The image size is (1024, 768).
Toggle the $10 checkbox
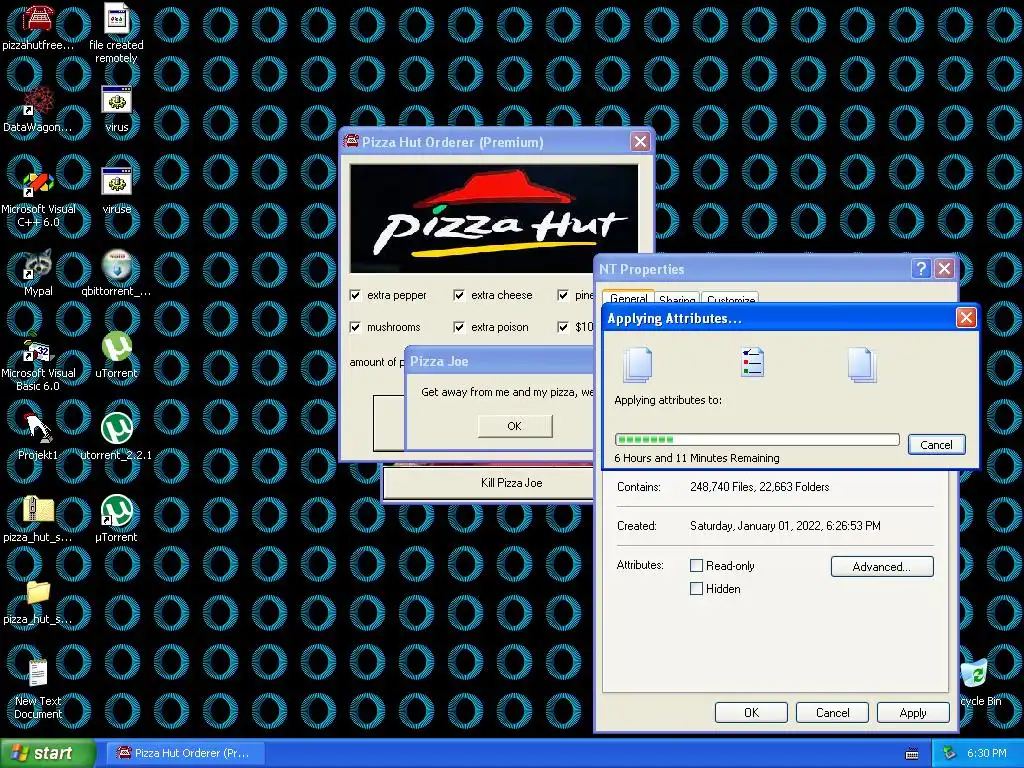coord(563,327)
